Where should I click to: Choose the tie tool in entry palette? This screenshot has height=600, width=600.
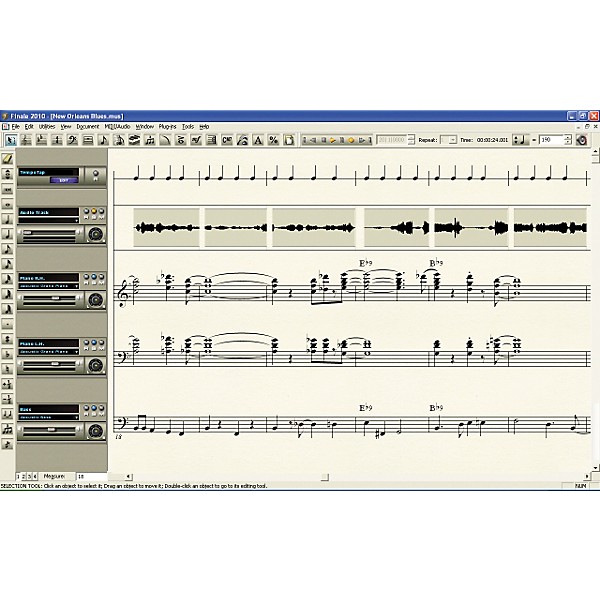[x=7, y=414]
